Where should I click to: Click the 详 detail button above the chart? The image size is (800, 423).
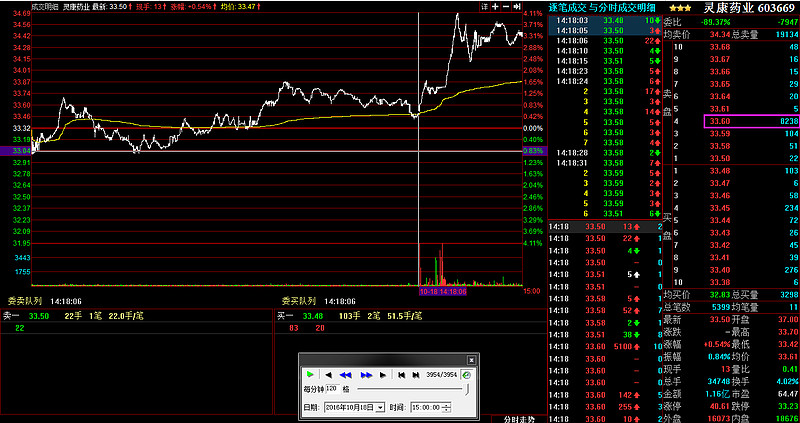484,6
